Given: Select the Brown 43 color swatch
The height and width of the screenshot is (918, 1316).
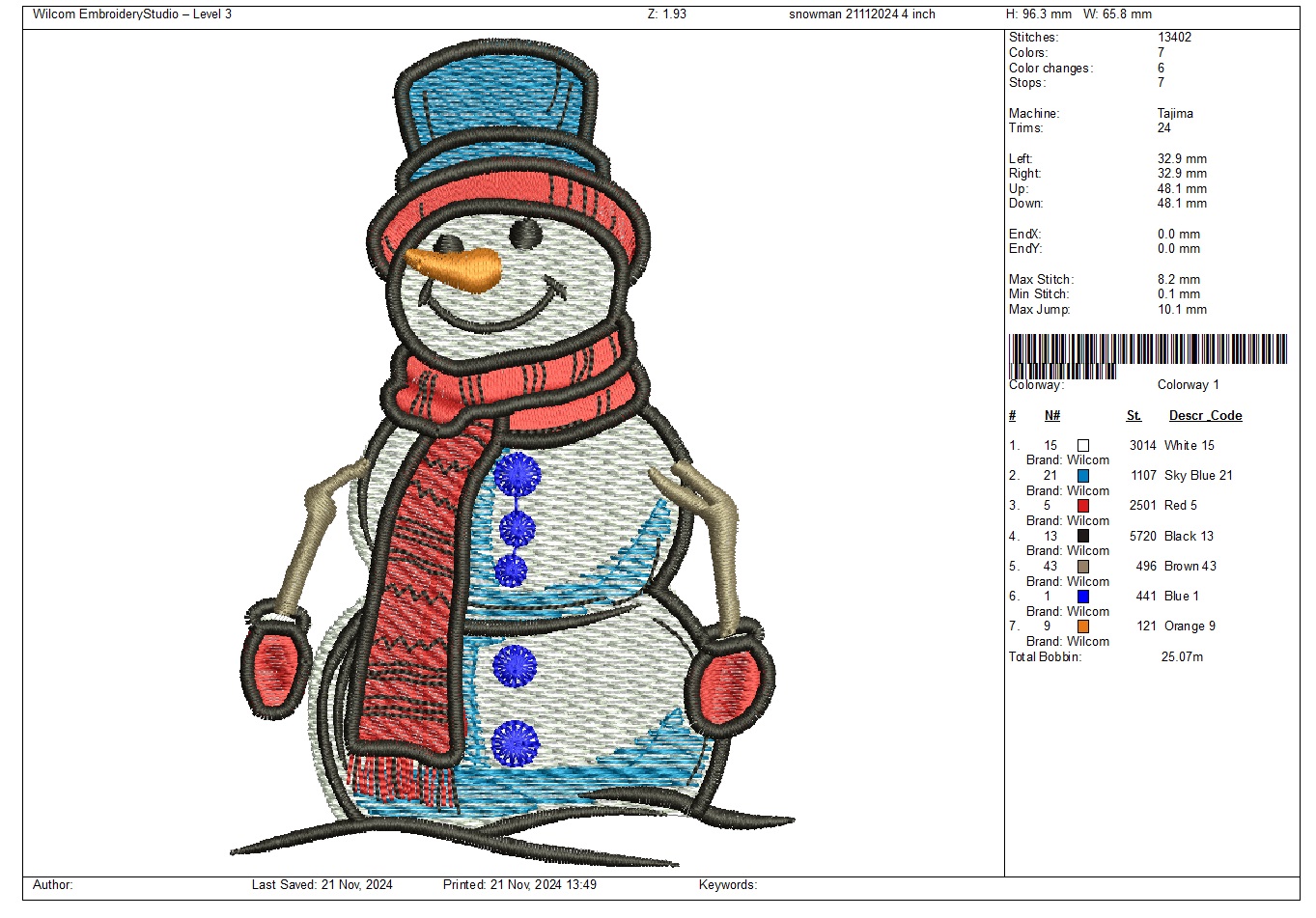Looking at the screenshot, I should [x=1083, y=567].
